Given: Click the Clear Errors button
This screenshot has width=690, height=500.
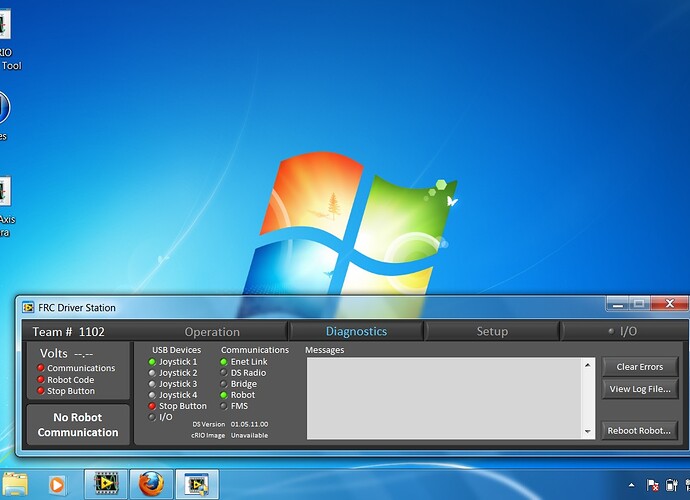Looking at the screenshot, I should [639, 367].
